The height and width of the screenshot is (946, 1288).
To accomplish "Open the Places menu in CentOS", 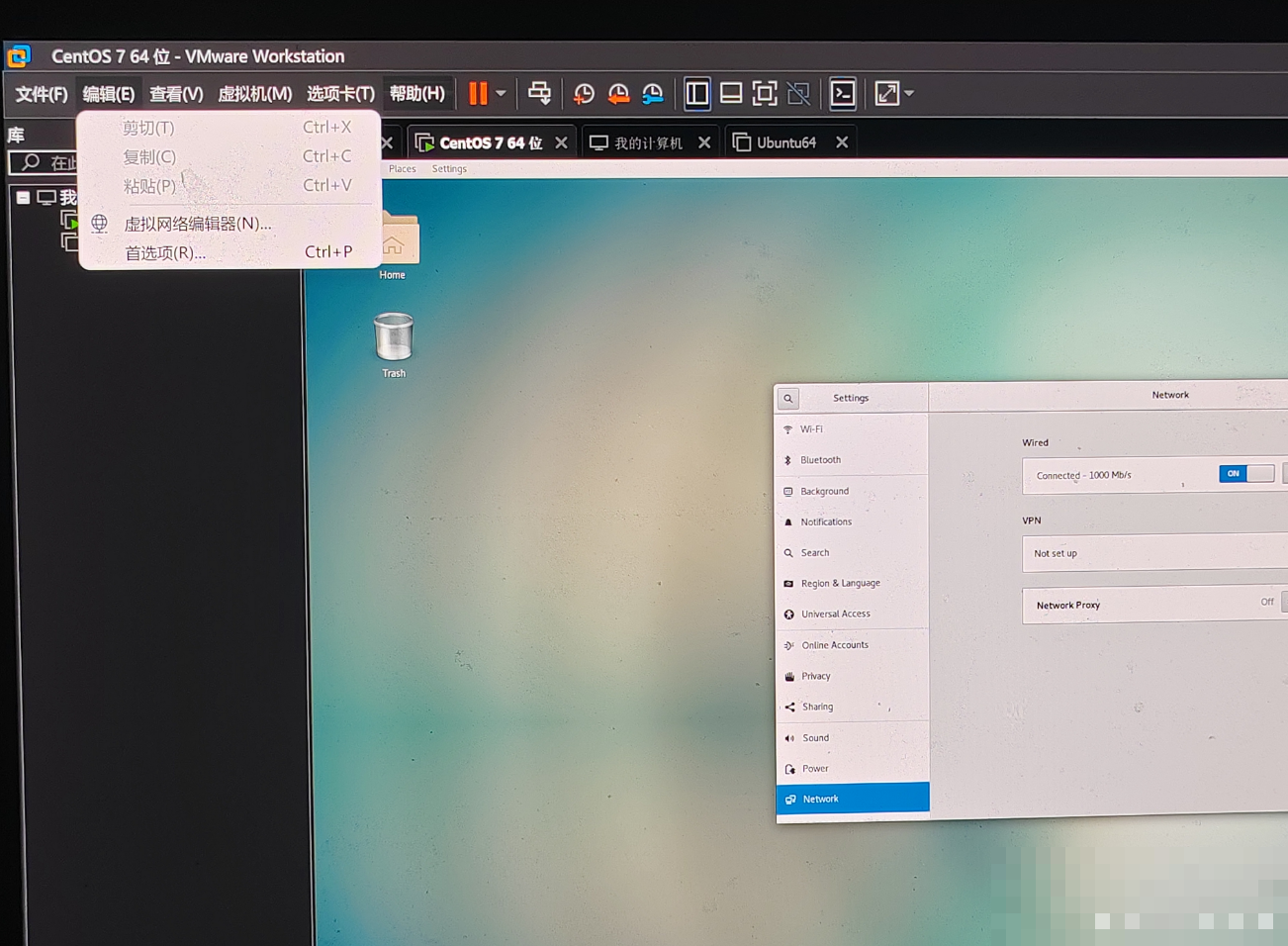I will pos(403,169).
